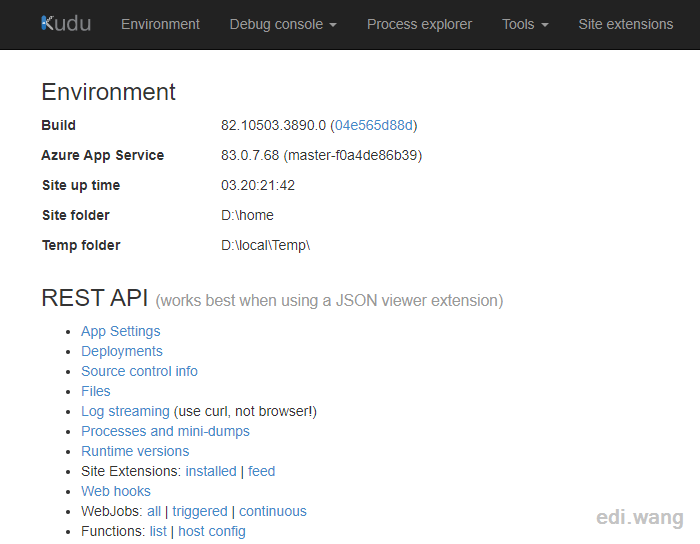Viewport: 700px width, 544px height.
Task: Open Functions host config link
Action: point(212,532)
